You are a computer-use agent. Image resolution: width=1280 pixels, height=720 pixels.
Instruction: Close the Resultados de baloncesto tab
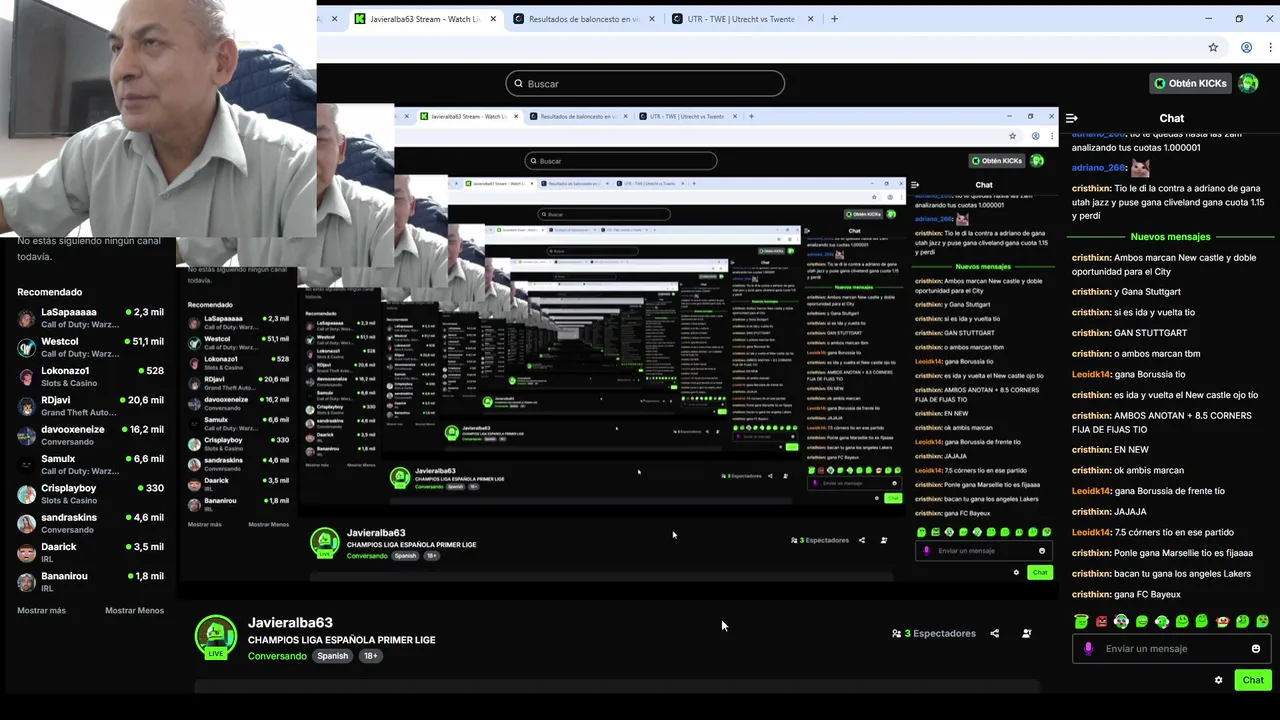653,18
